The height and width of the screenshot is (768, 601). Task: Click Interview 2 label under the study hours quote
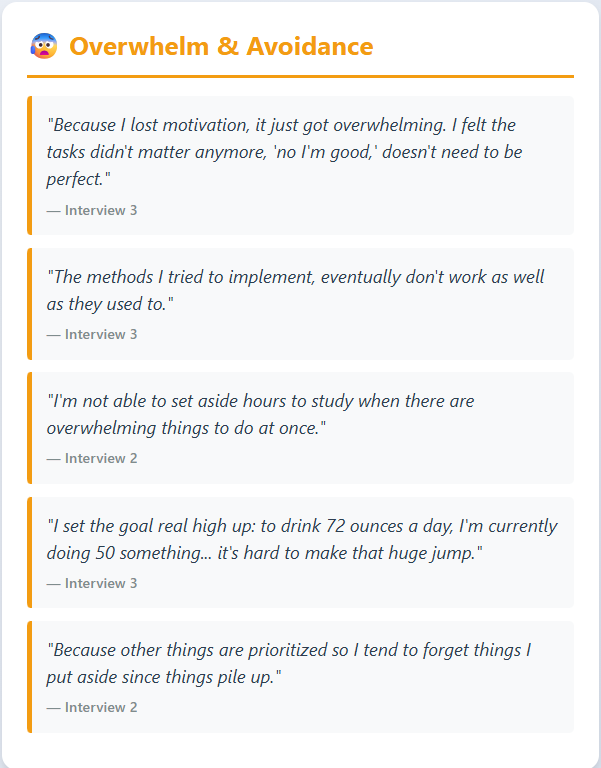click(x=92, y=458)
